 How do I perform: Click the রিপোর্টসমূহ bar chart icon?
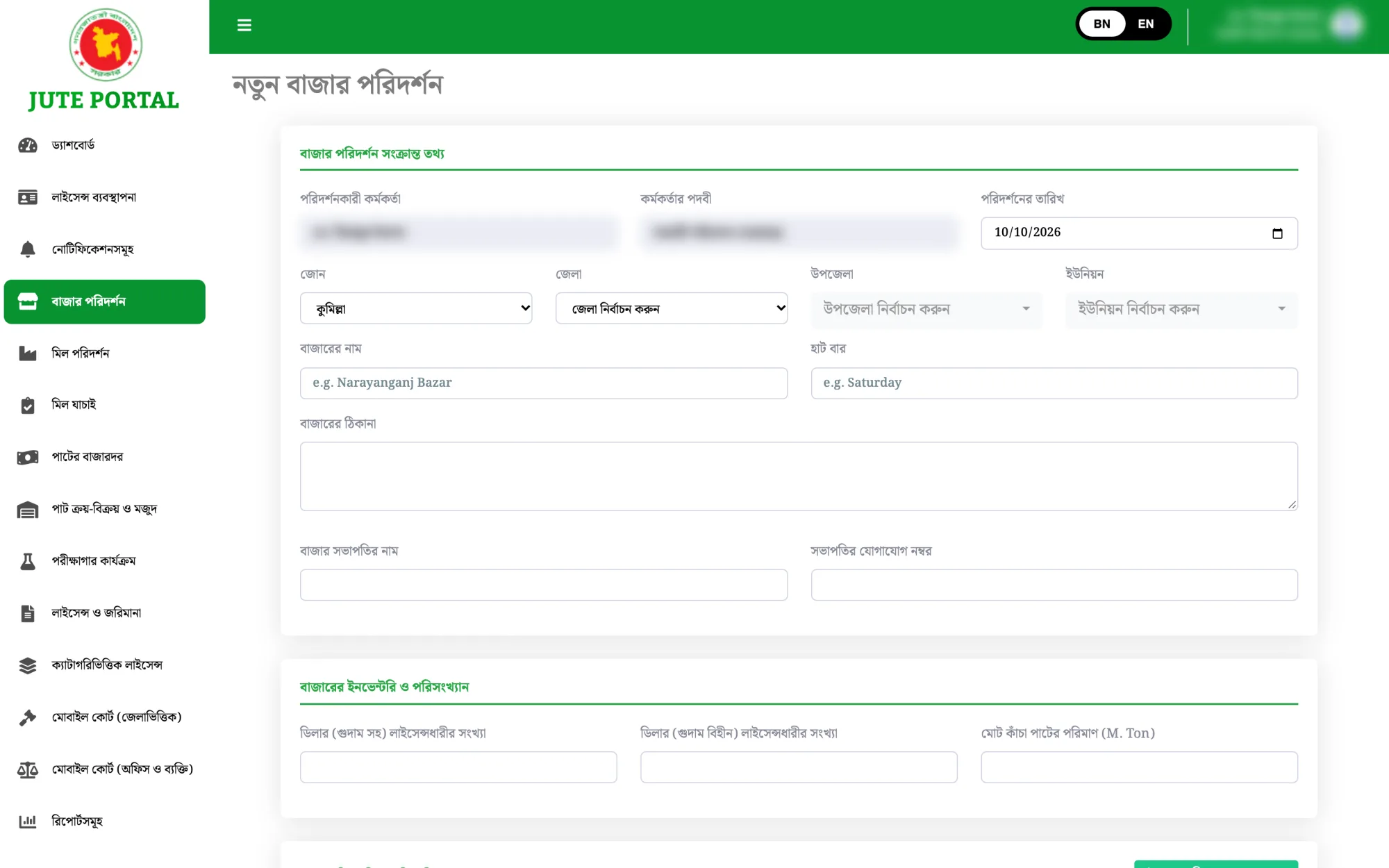click(28, 821)
